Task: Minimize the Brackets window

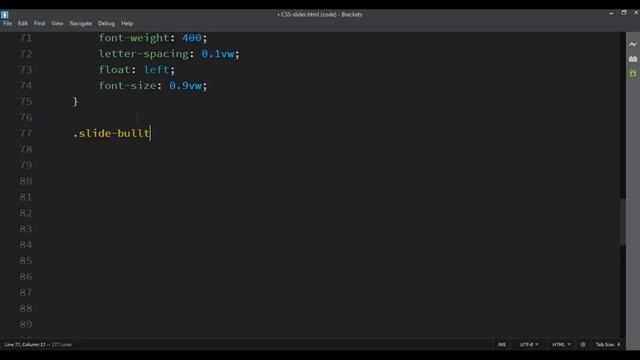Action: pyautogui.click(x=611, y=13)
